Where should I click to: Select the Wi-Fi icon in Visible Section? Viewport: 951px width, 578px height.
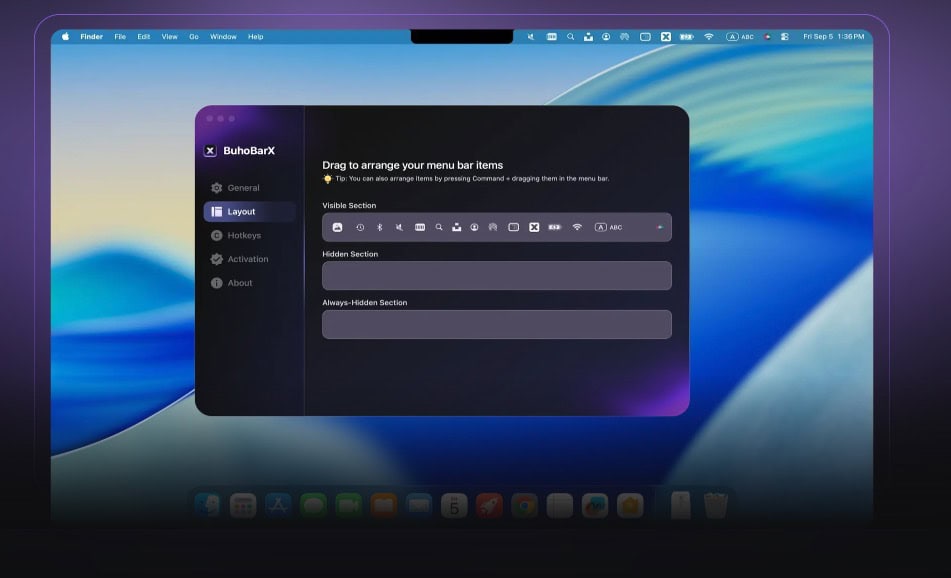[x=577, y=228]
